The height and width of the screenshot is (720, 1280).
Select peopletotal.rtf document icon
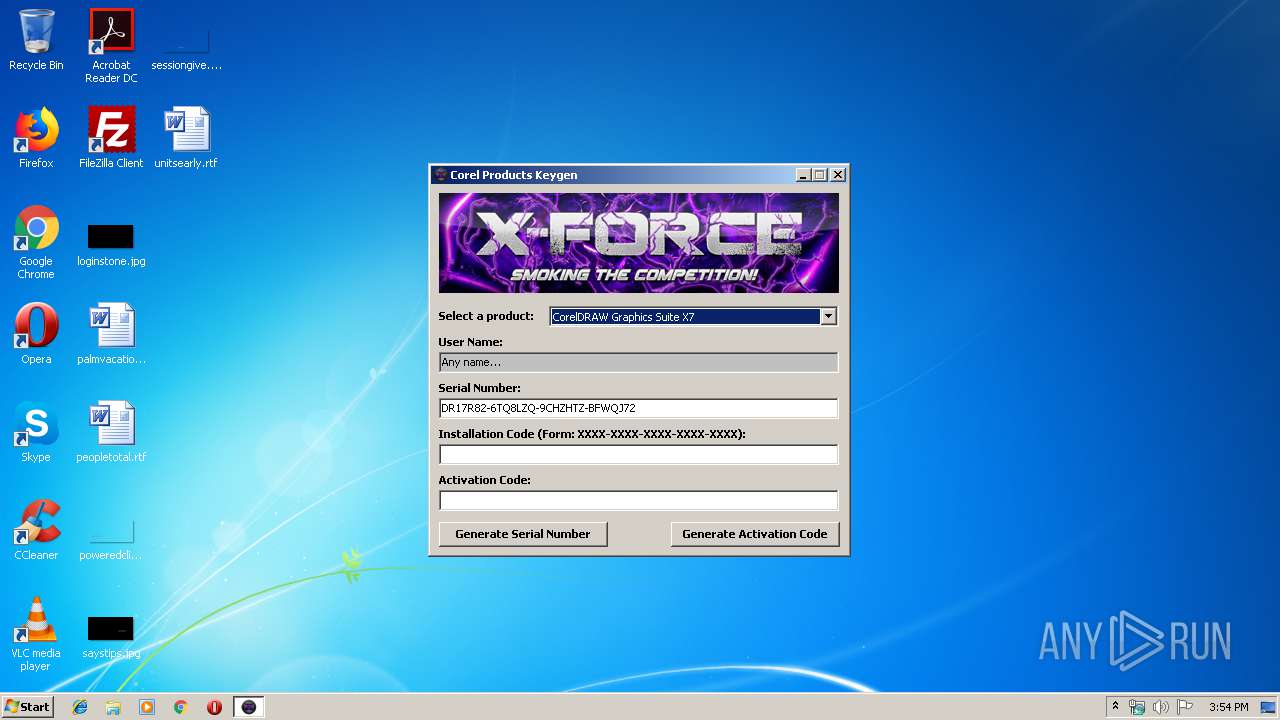111,432
